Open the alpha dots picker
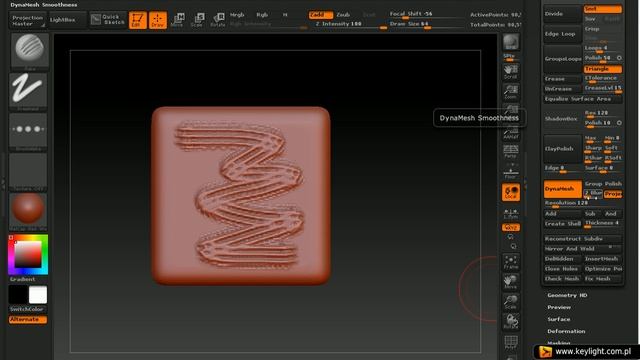Viewport: 640px width, 360px height. pyautogui.click(x=28, y=131)
